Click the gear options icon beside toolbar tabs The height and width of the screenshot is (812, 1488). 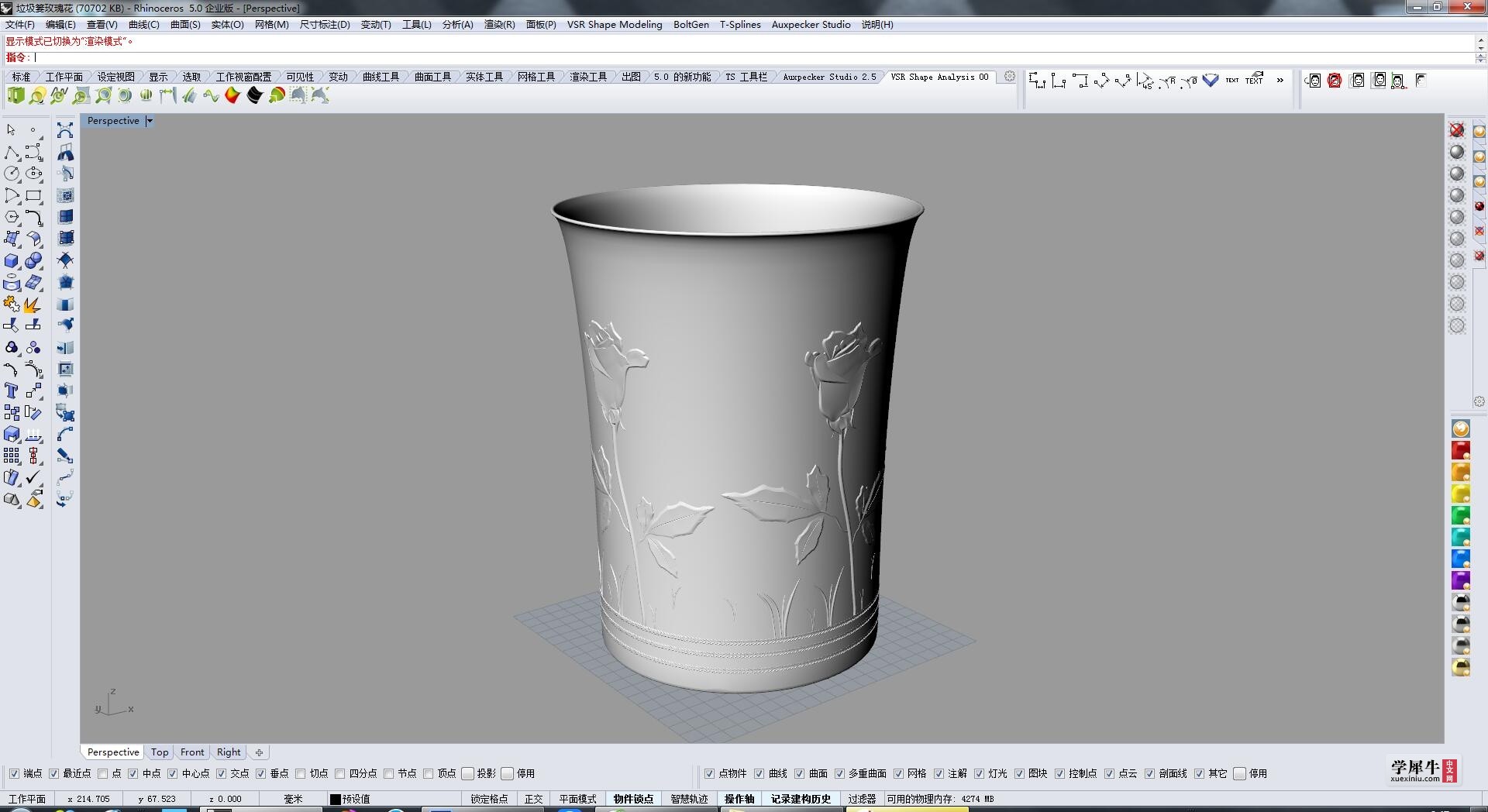pyautogui.click(x=1010, y=77)
